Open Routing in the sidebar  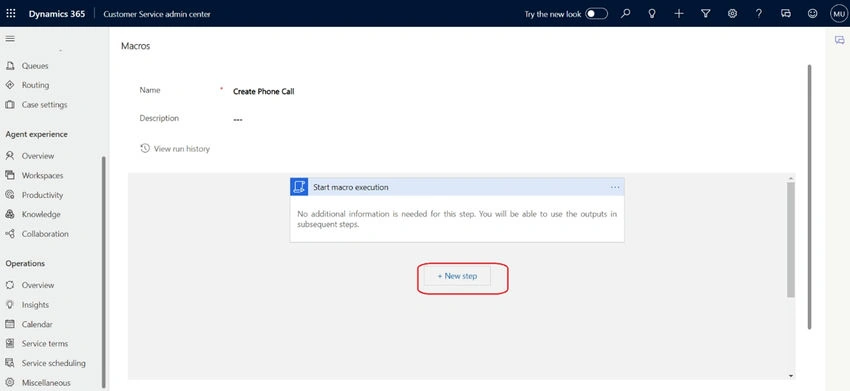pos(35,85)
